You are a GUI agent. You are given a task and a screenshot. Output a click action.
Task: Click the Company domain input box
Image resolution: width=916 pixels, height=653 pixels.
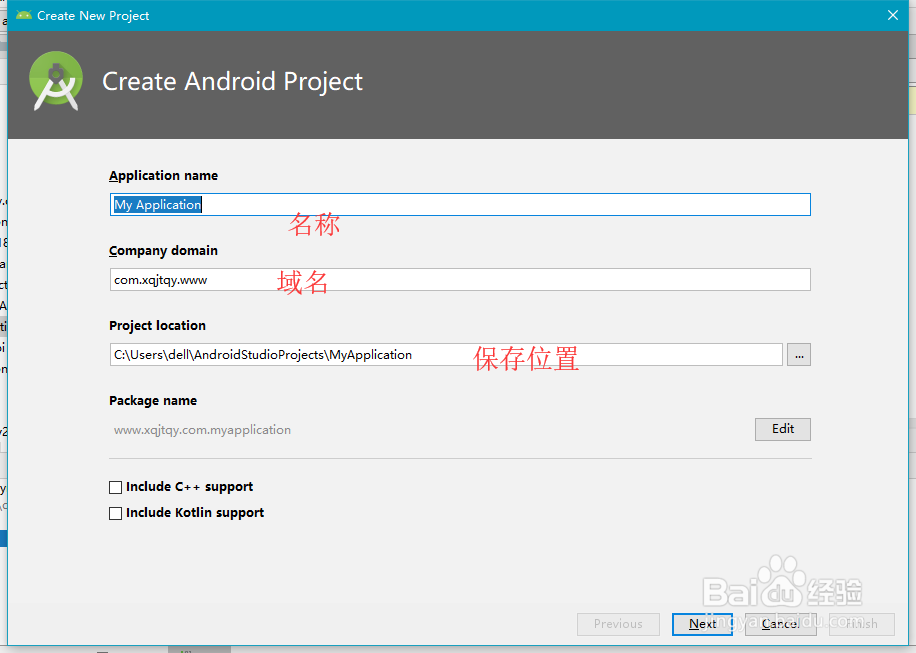(x=400, y=279)
